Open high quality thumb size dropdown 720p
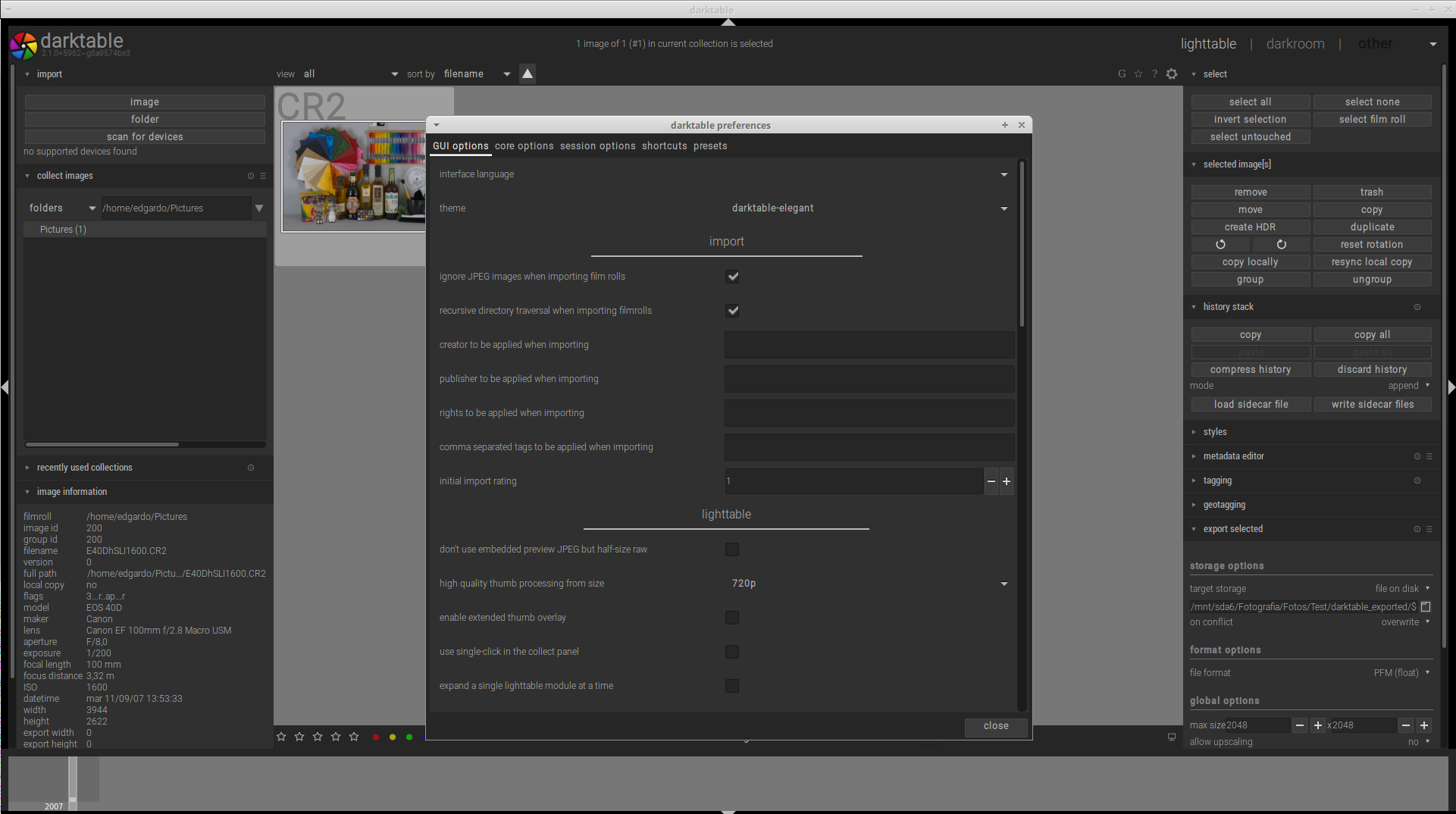This screenshot has width=1456, height=814. pyautogui.click(x=869, y=584)
